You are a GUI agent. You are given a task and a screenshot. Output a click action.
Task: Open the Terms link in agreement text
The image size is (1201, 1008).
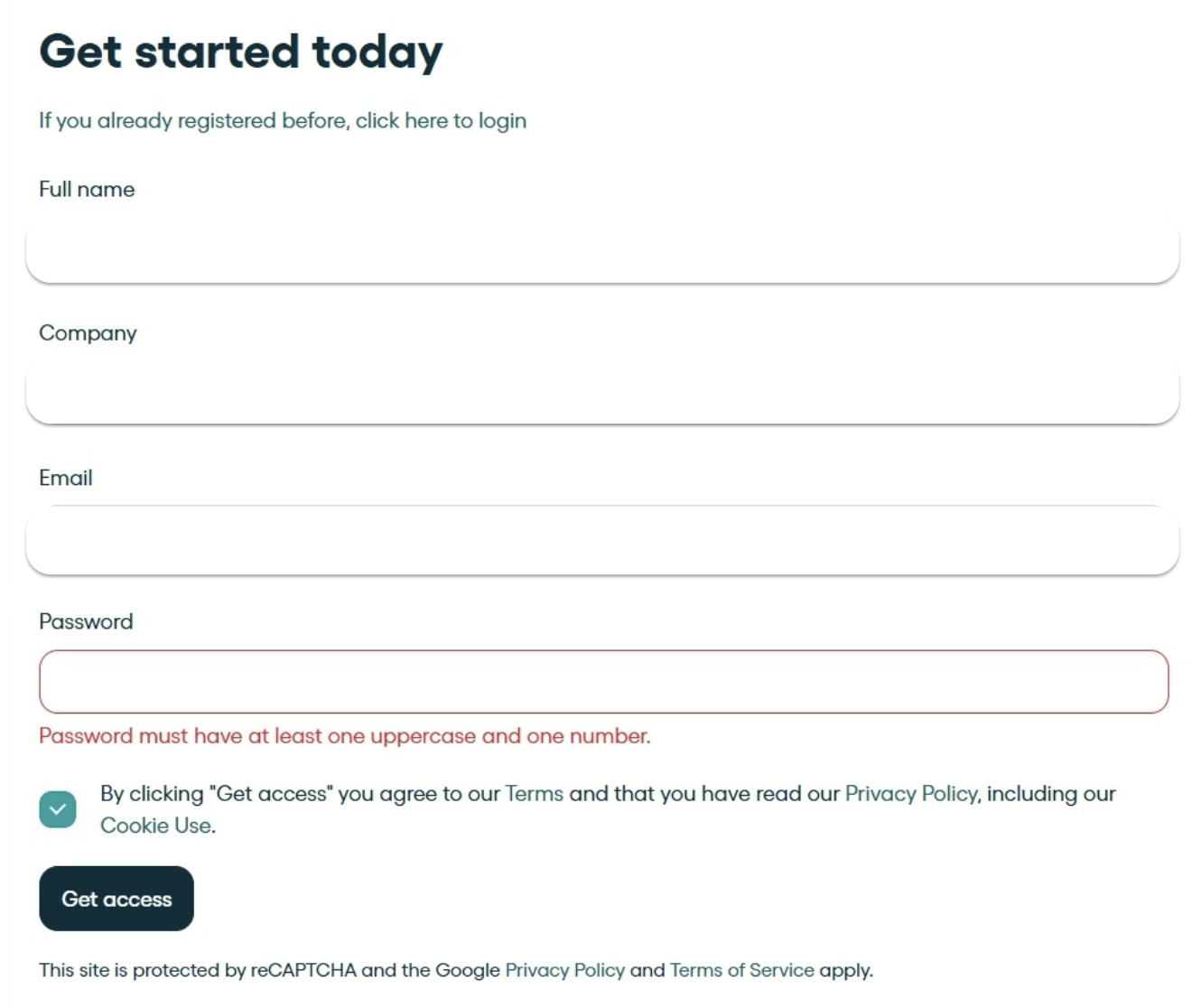click(x=534, y=794)
